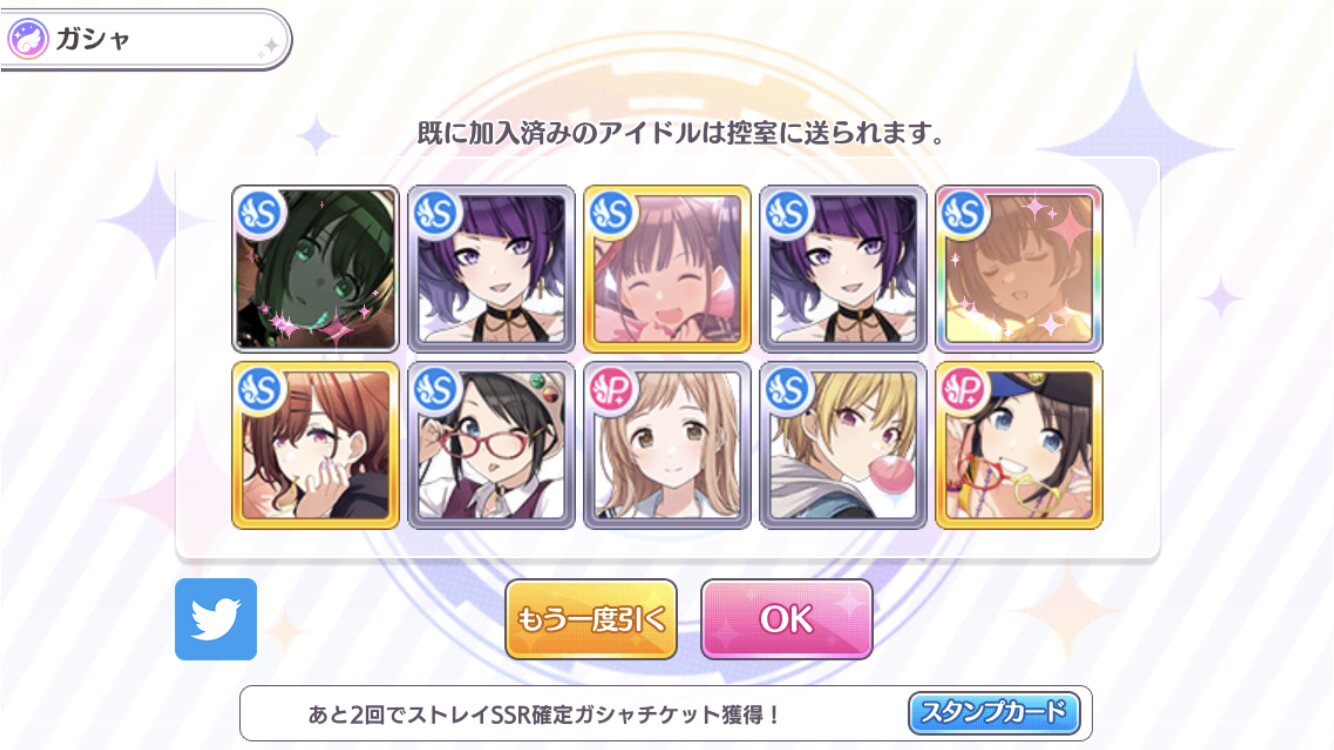Share results via the Twitter icon

pos(216,619)
